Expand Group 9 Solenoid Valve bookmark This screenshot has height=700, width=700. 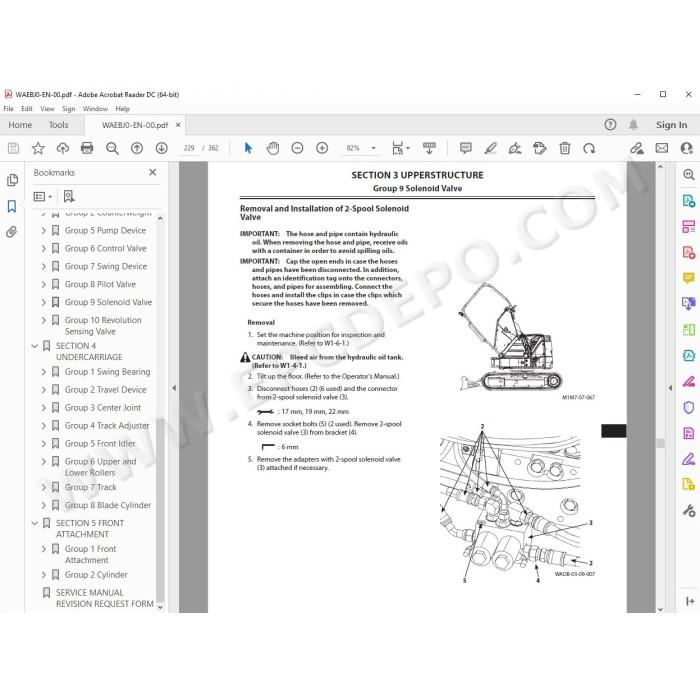(43, 302)
